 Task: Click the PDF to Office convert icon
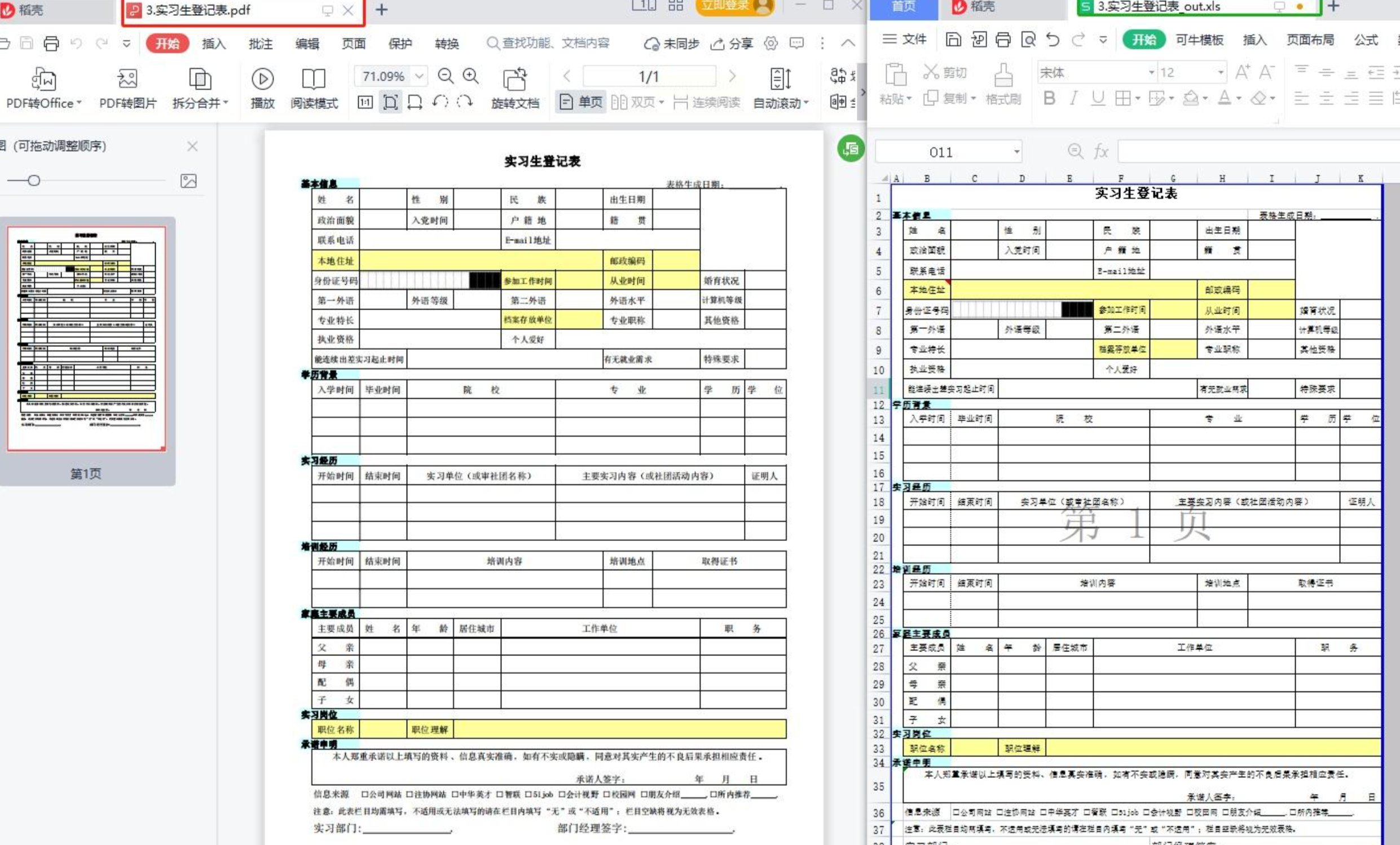43,79
